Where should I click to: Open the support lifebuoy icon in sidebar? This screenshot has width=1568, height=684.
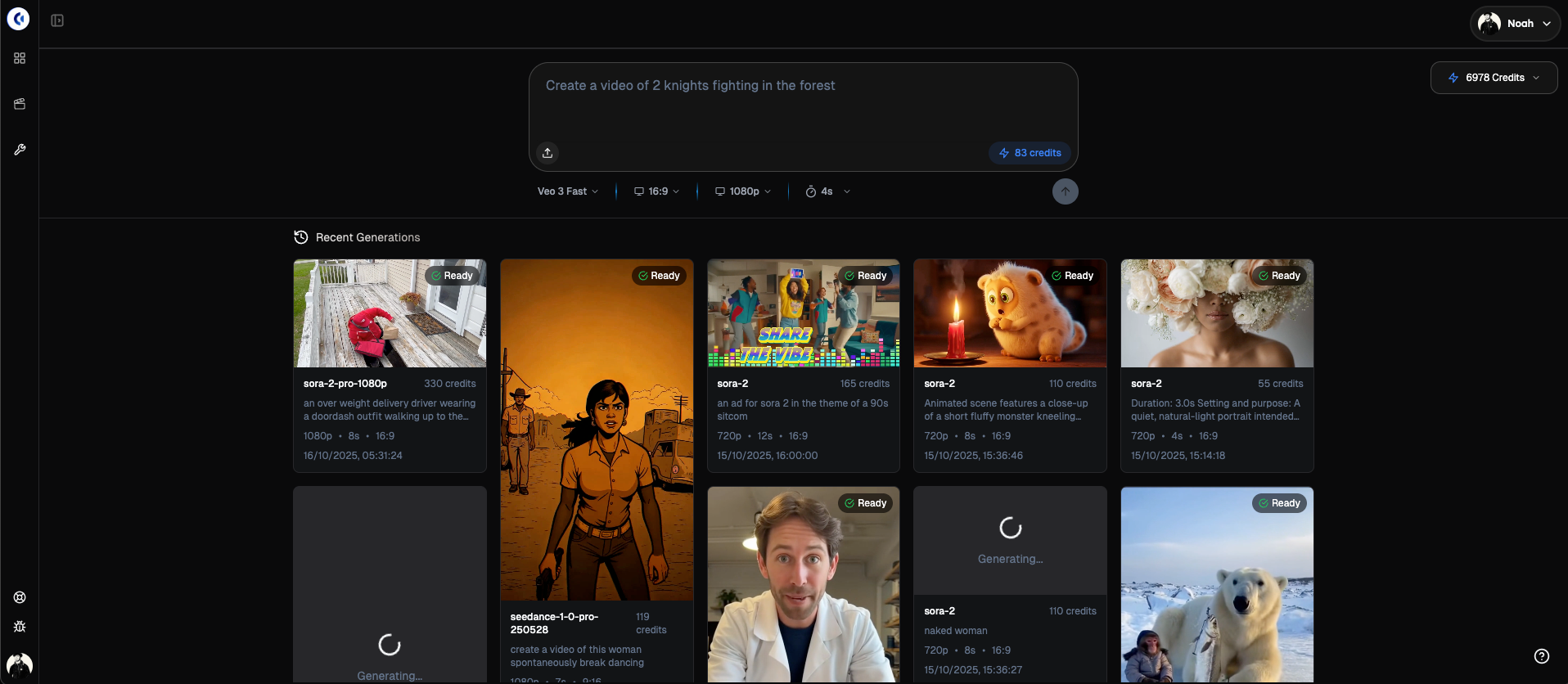coord(20,597)
